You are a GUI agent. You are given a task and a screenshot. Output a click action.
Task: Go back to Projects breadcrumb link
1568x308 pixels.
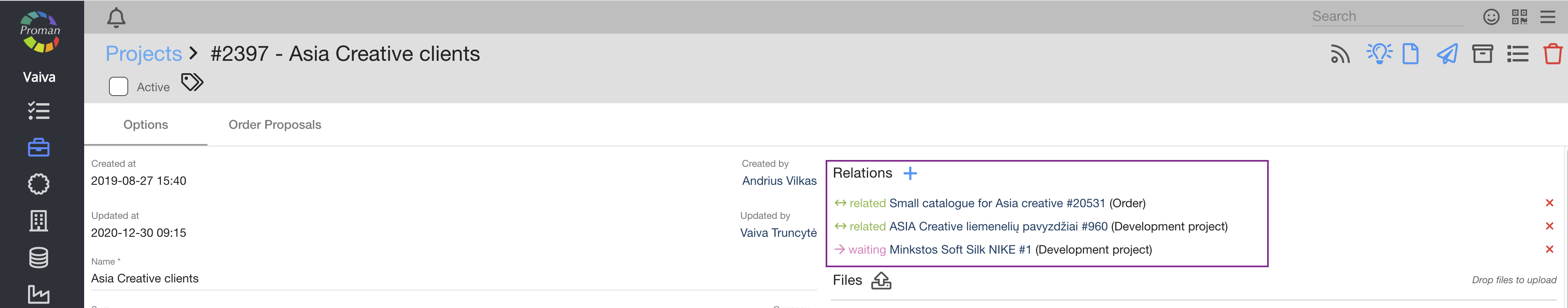click(x=144, y=54)
